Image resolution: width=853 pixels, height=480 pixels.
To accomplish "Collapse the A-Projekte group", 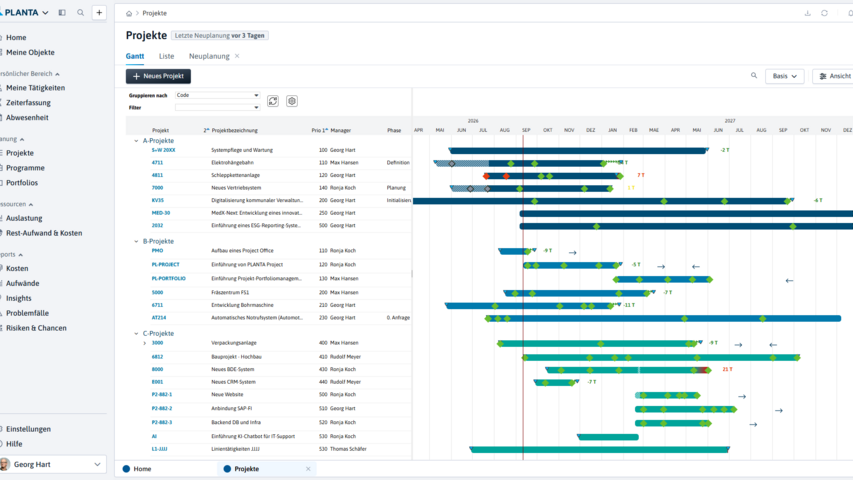I will point(137,141).
